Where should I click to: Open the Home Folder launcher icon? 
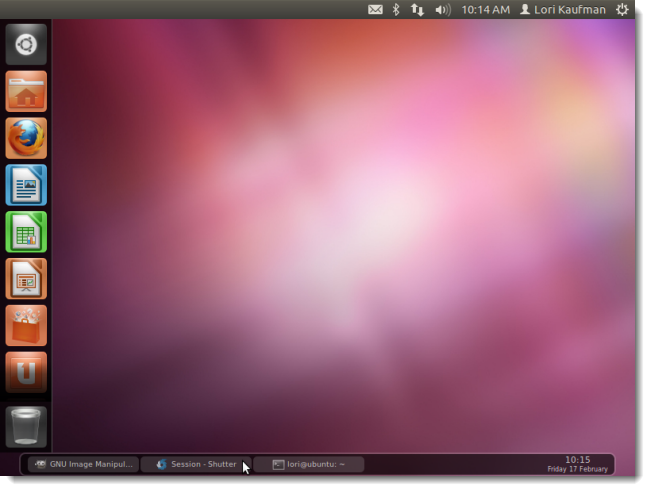pyautogui.click(x=26, y=91)
